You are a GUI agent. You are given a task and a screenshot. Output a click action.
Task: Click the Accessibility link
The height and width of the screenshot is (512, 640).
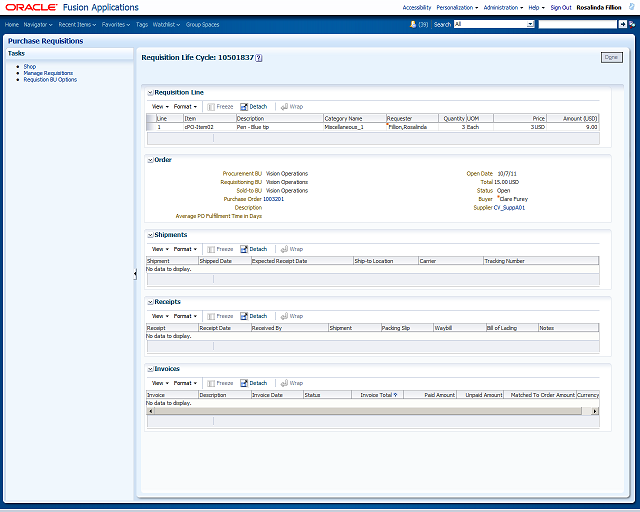click(417, 8)
